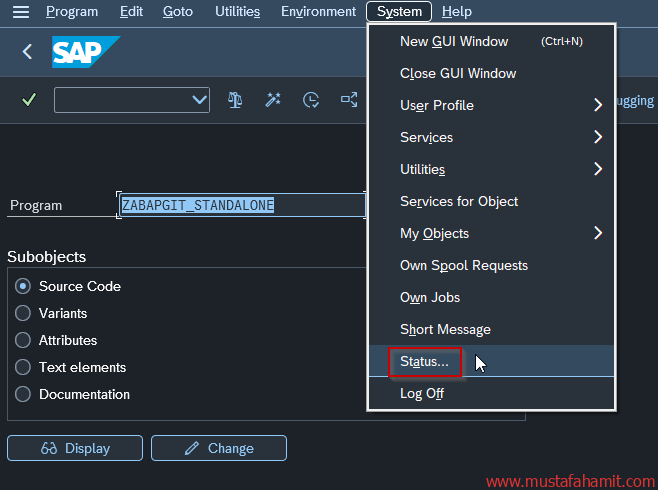This screenshot has width=658, height=490.
Task: Choose the Text elements radio option
Action: pyautogui.click(x=23, y=367)
